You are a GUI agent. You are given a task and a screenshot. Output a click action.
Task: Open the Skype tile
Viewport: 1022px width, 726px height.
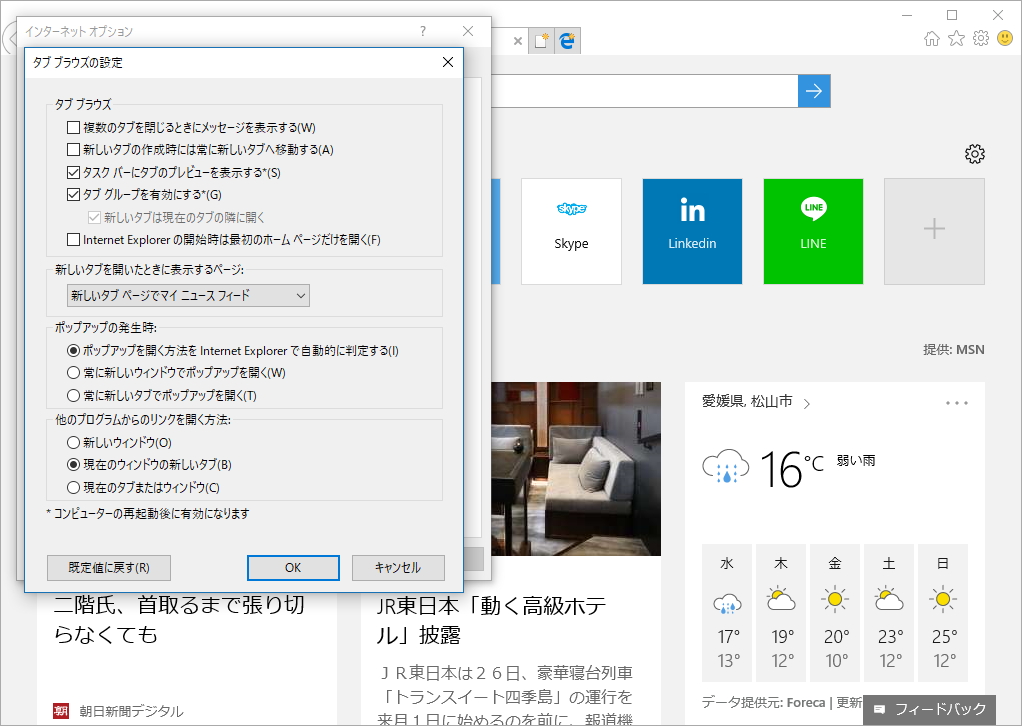(571, 230)
